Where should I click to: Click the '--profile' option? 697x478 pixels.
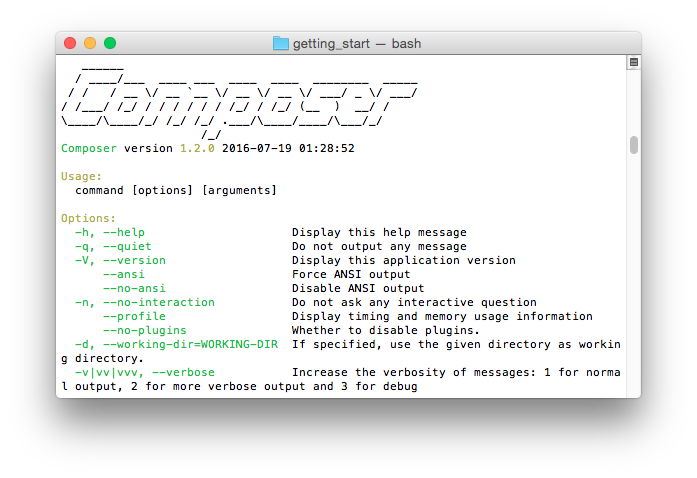134,317
